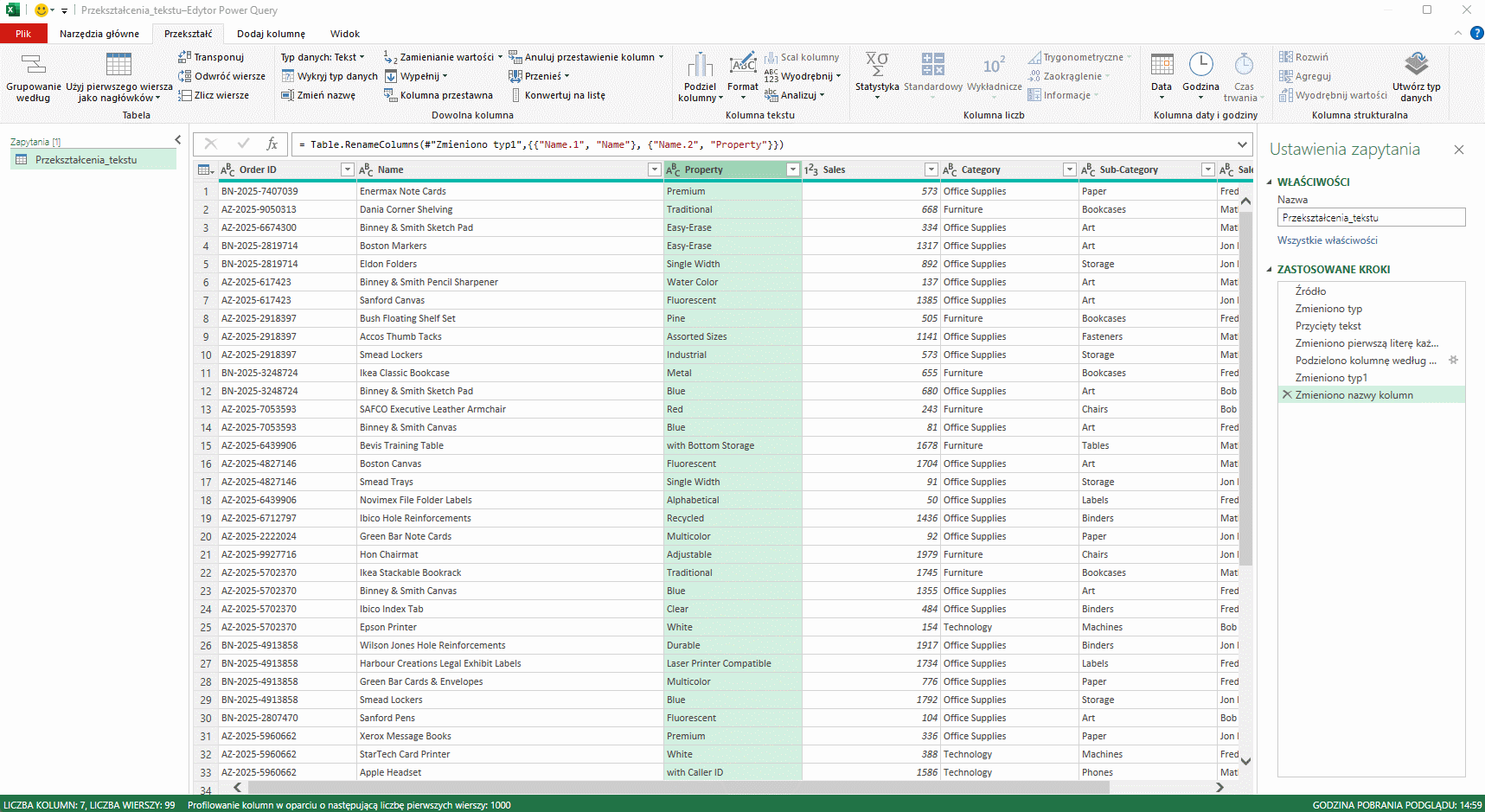Click the Transponuj tool
The height and width of the screenshot is (812, 1485).
[212, 57]
